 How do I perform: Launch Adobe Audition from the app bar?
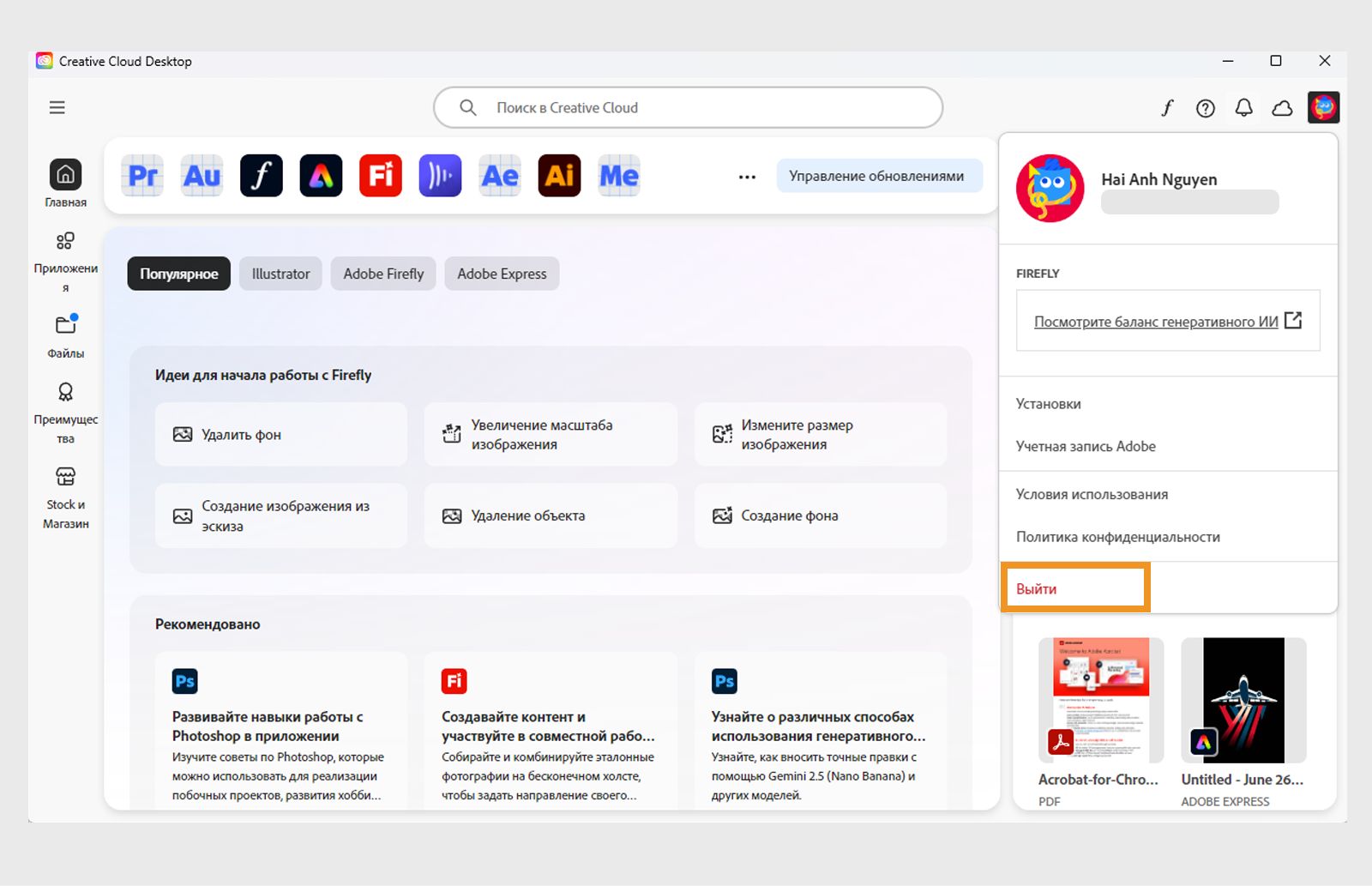coord(202,176)
